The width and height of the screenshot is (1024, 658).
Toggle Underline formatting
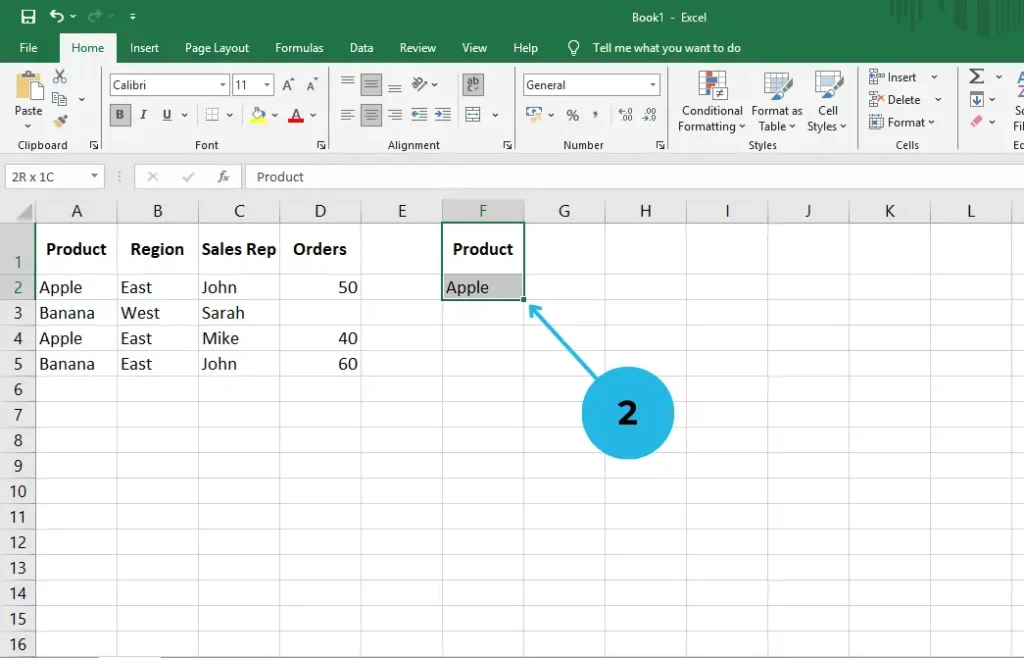(x=167, y=115)
